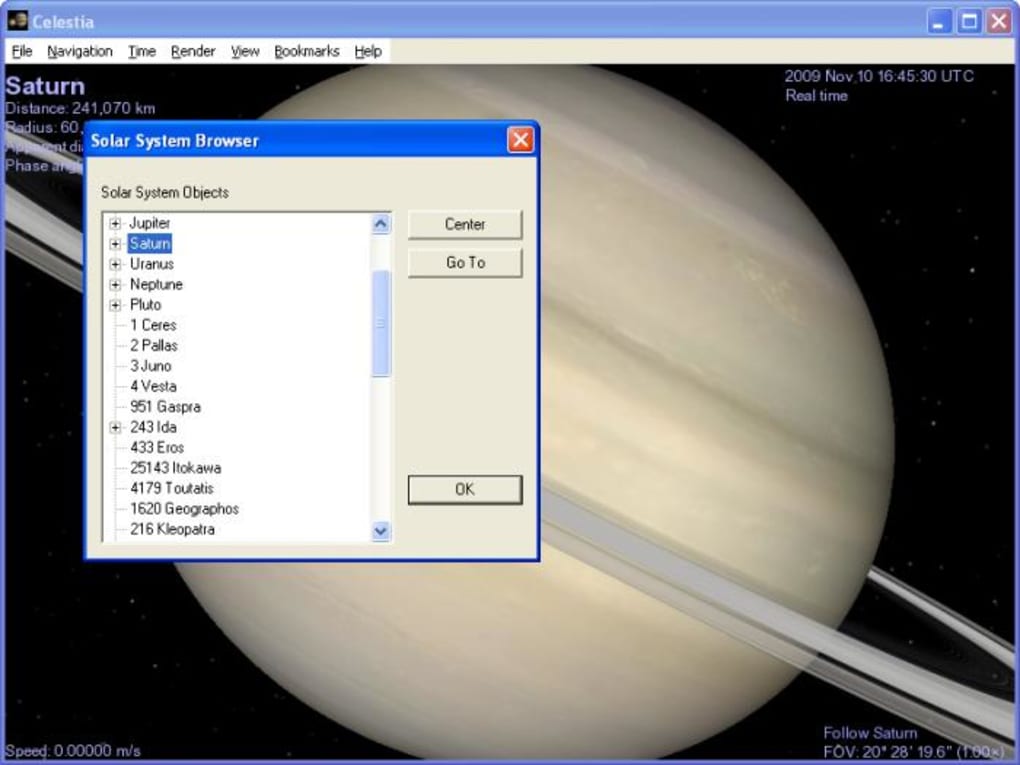The height and width of the screenshot is (765, 1020).
Task: Expand the Uranus tree node
Action: [115, 264]
